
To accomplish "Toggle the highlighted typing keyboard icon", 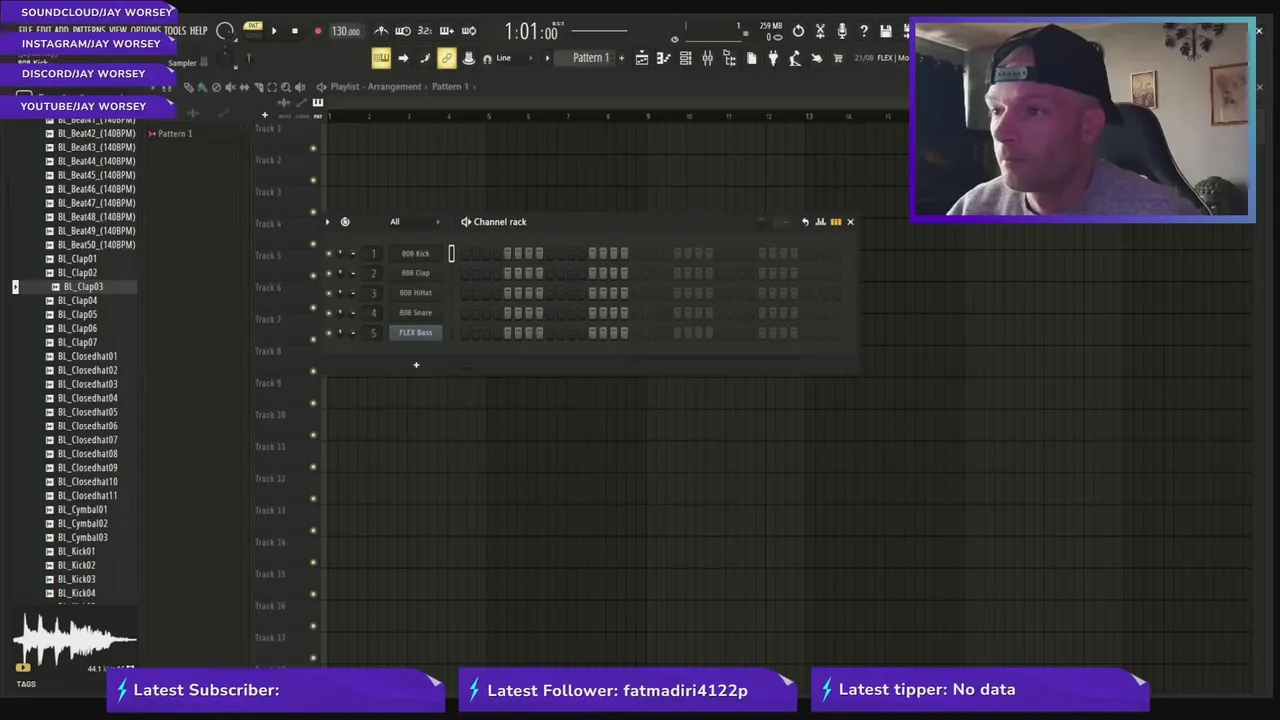I will point(381,58).
